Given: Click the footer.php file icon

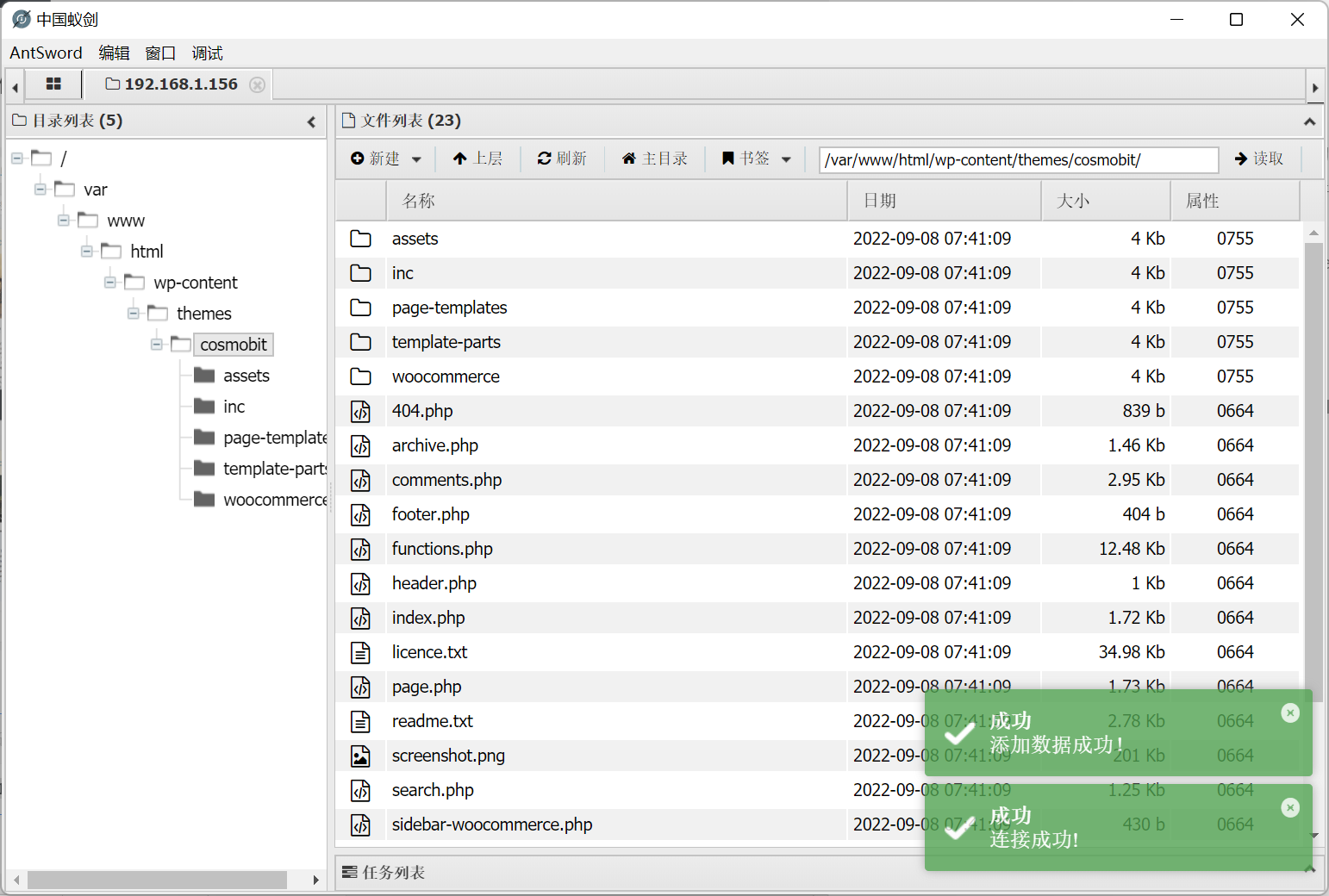Looking at the screenshot, I should tap(360, 514).
